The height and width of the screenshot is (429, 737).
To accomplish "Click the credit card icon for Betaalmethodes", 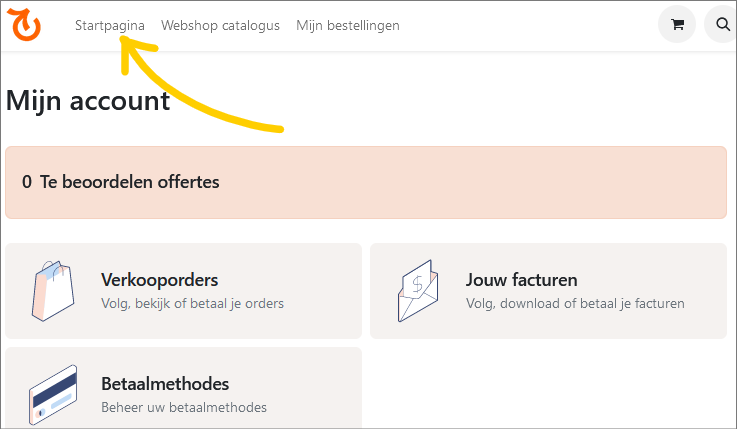I will point(54,394).
